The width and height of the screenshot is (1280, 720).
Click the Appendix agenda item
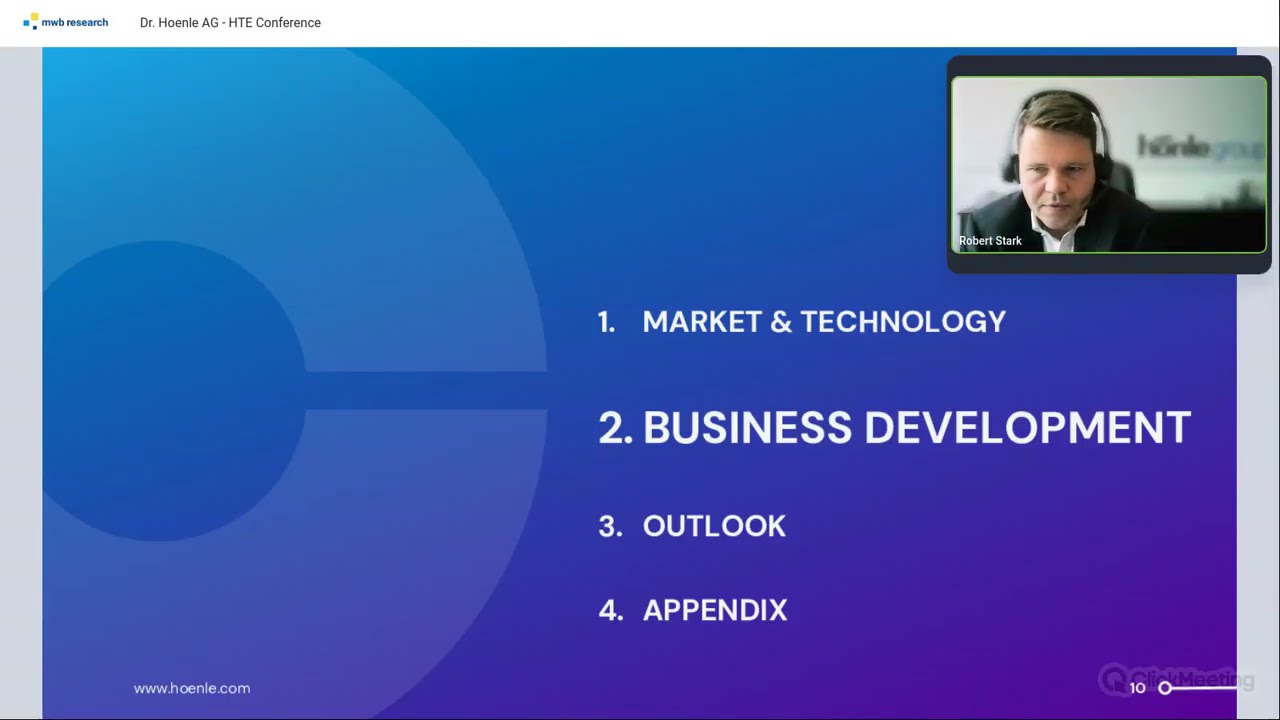pyautogui.click(x=693, y=610)
